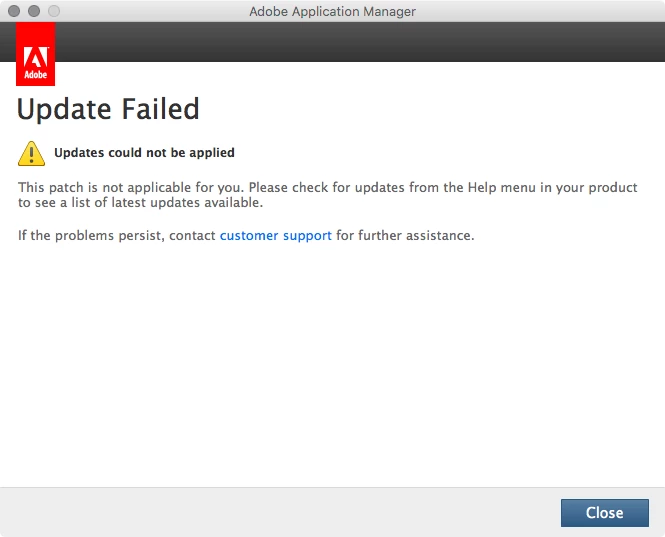
Task: Click the 'This patch is not applicable' message
Action: click(x=327, y=195)
